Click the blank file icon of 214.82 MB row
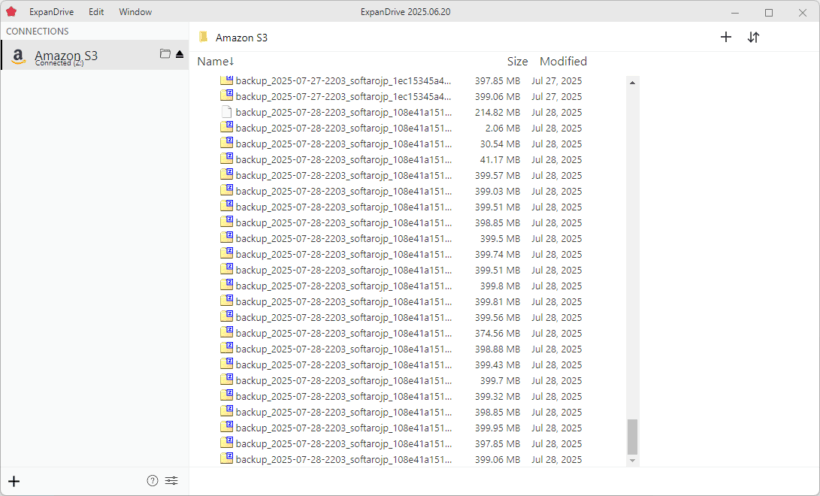The image size is (820, 496). coord(226,112)
